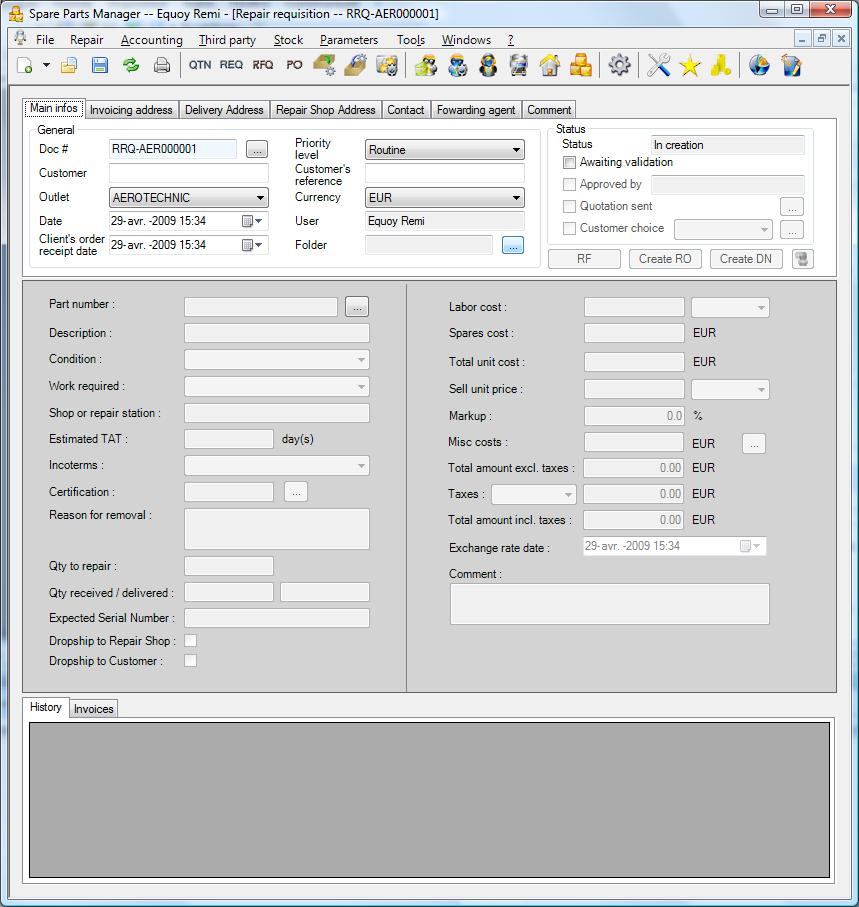Open settings with the gear icon
Screen dimensions: 859x907
[x=619, y=65]
